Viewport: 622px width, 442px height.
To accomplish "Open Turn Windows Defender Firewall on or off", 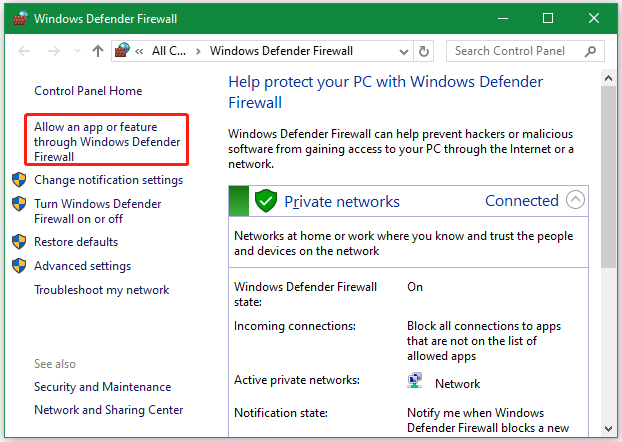I will click(x=98, y=211).
